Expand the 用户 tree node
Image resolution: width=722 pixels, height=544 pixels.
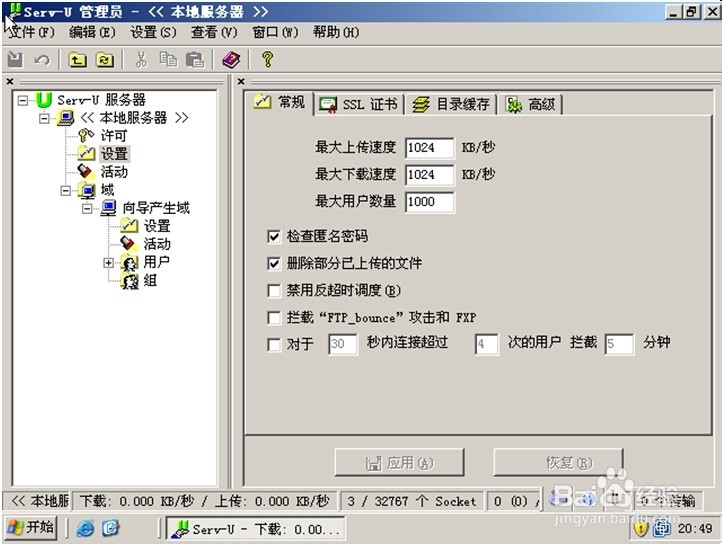(x=108, y=263)
